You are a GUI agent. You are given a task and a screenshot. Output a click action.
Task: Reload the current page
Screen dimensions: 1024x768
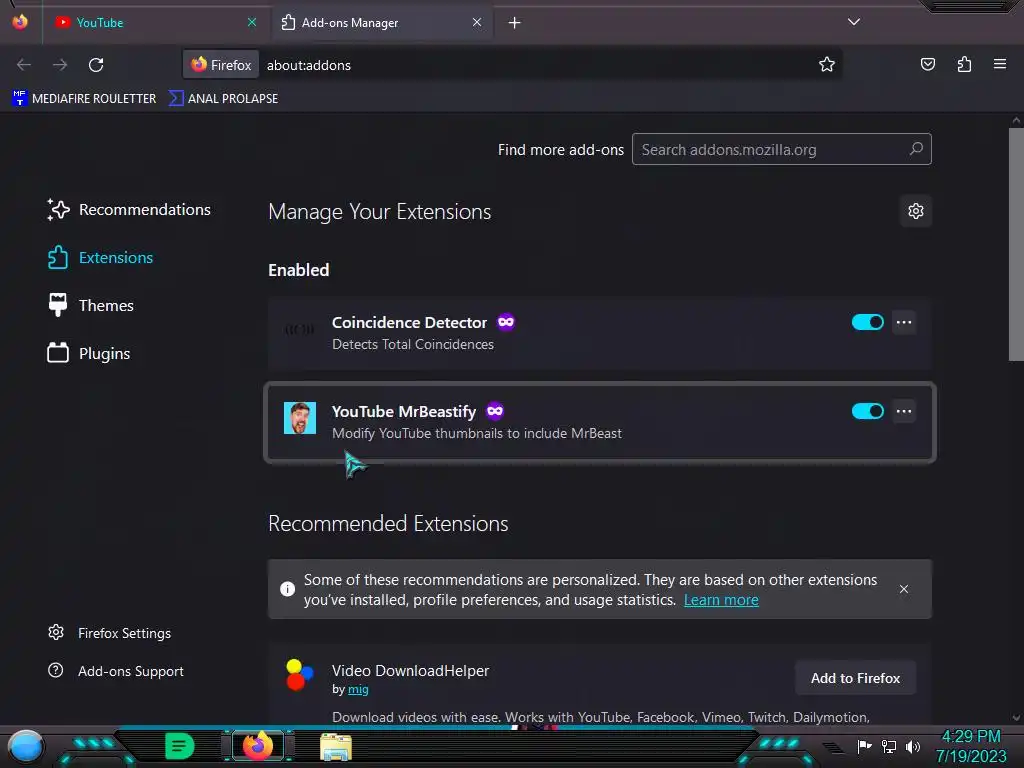[x=96, y=65]
